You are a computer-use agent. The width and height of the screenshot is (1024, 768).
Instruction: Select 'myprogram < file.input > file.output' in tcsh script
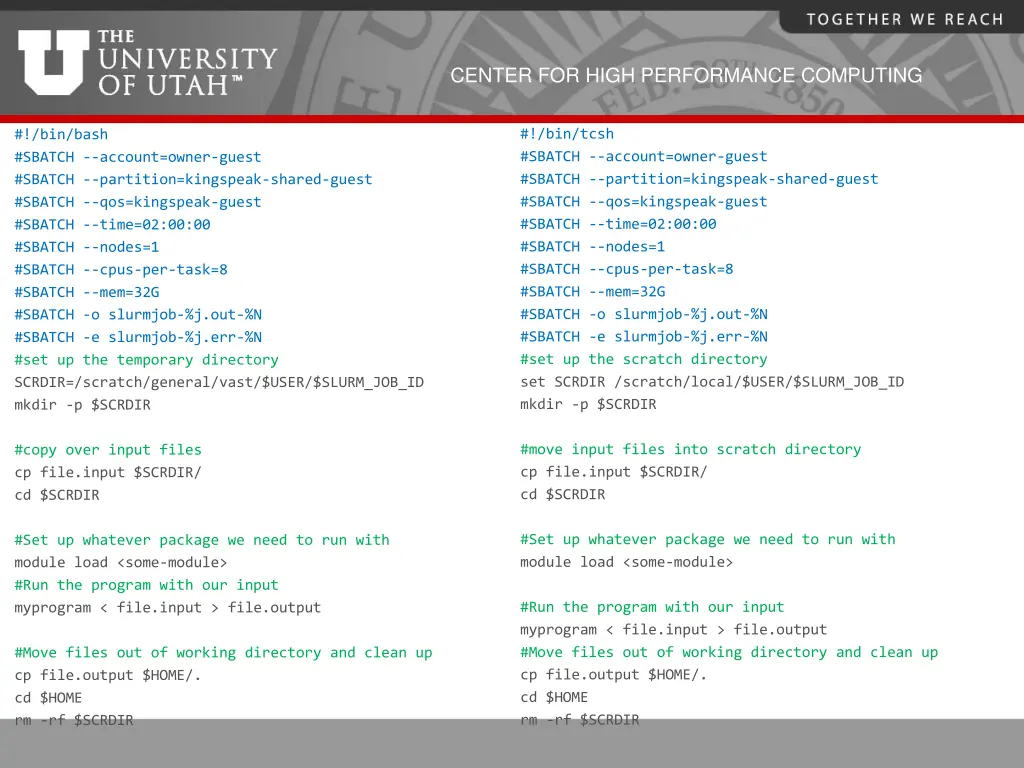pyautogui.click(x=673, y=630)
